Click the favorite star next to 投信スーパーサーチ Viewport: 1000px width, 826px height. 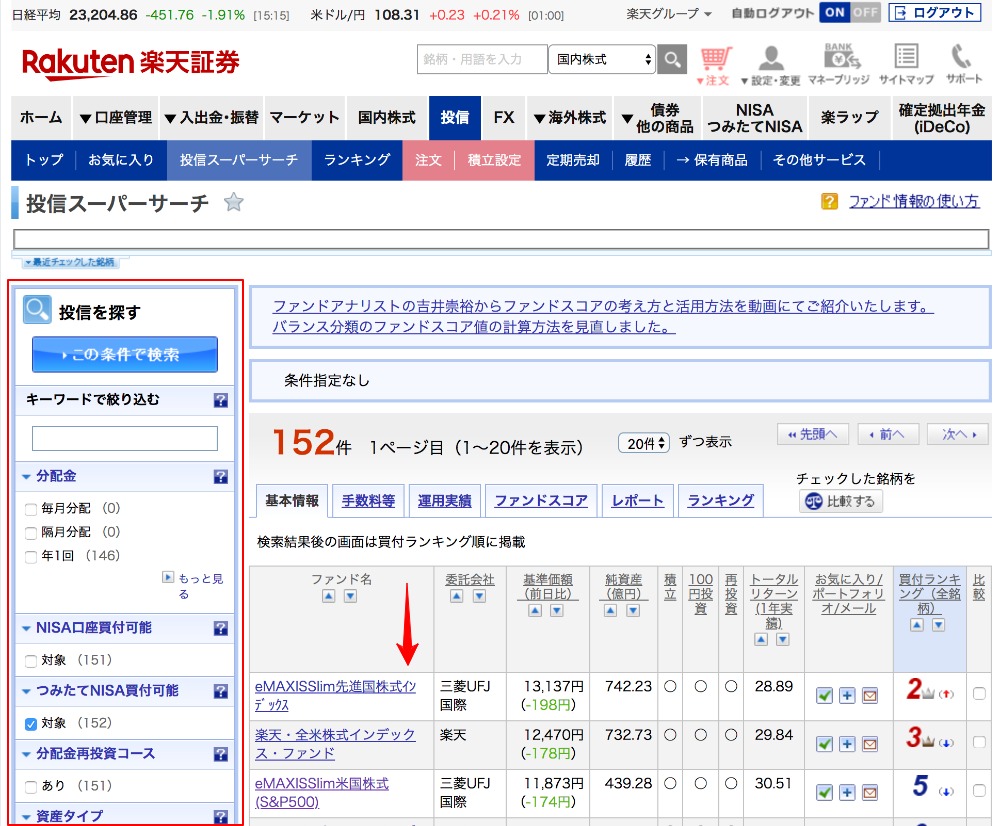[233, 202]
